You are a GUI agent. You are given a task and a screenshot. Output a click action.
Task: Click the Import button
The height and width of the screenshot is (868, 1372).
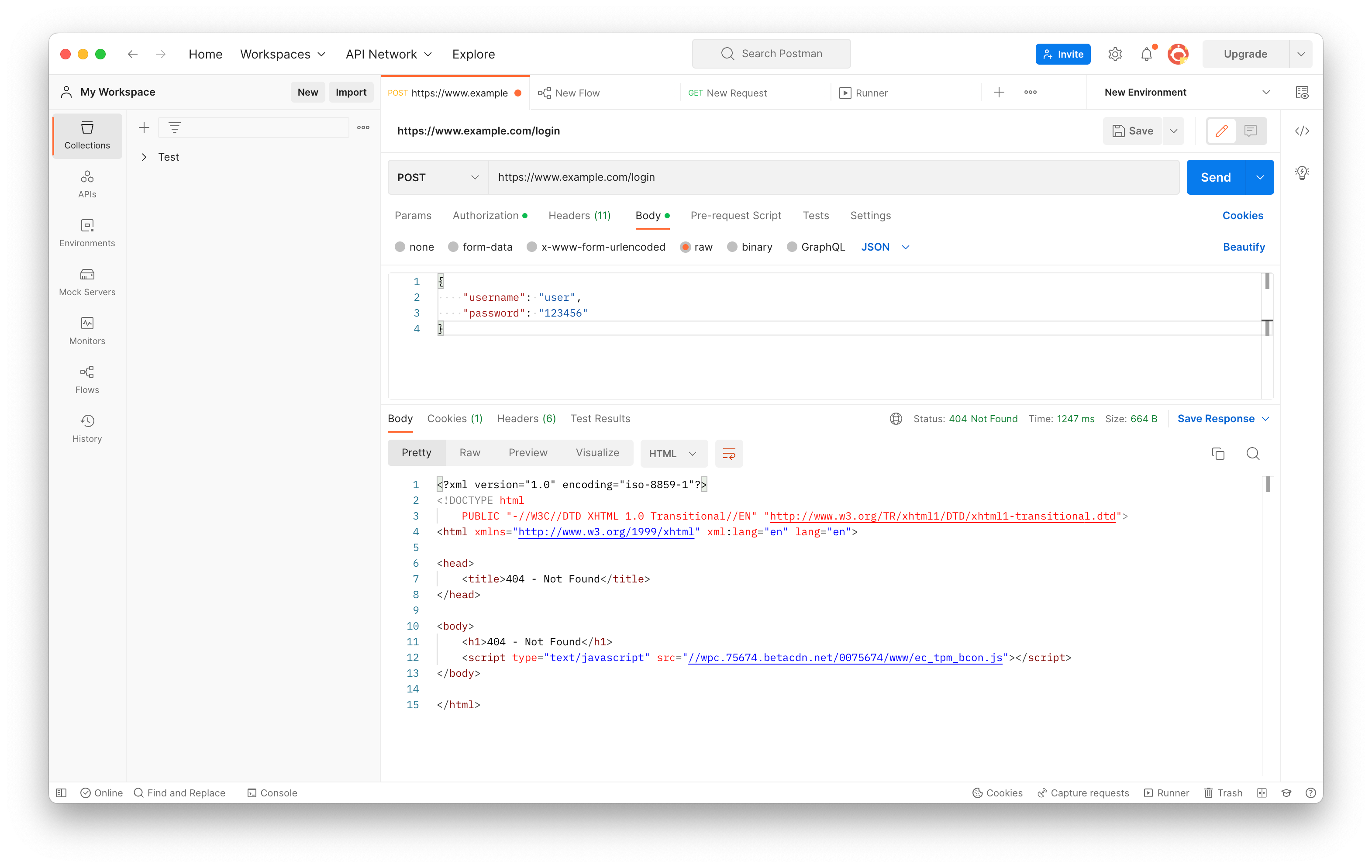[350, 92]
